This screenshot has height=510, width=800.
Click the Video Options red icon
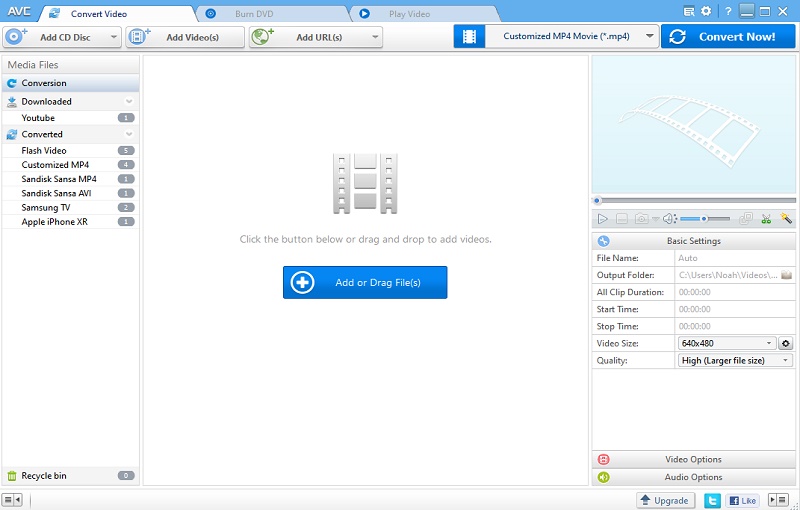click(604, 460)
